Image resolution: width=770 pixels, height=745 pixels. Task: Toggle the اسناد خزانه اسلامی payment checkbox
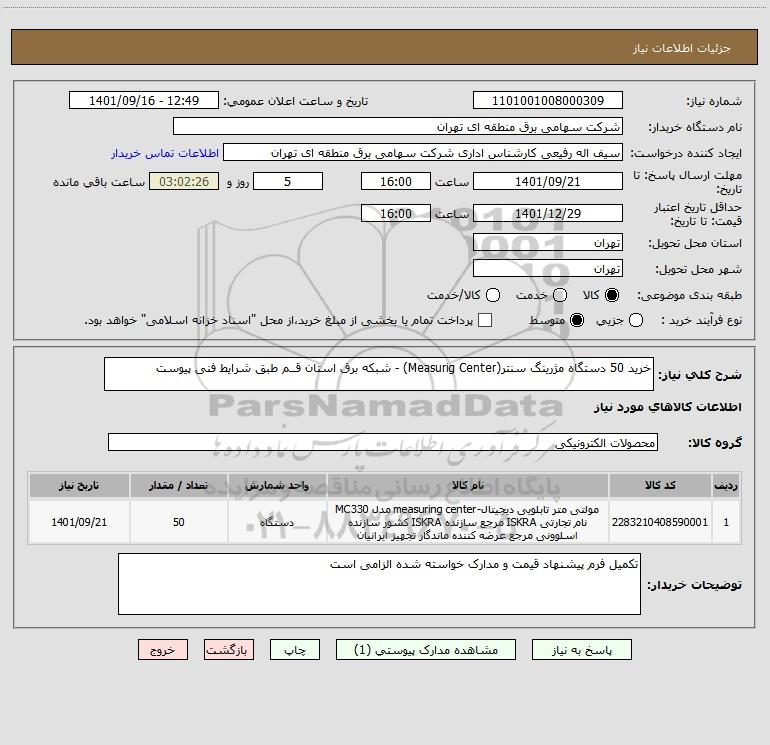(485, 320)
